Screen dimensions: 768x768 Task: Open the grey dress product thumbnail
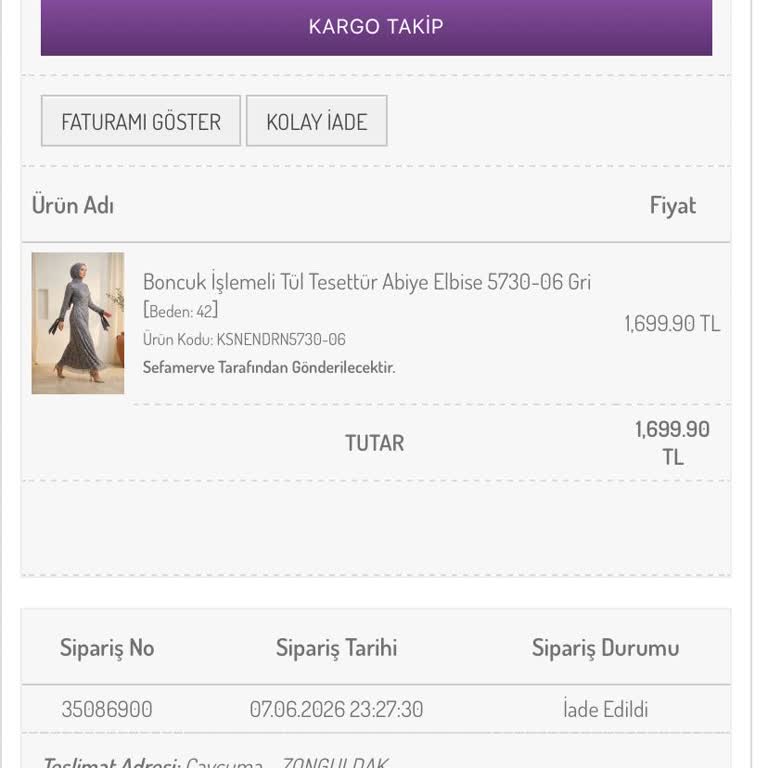point(78,323)
